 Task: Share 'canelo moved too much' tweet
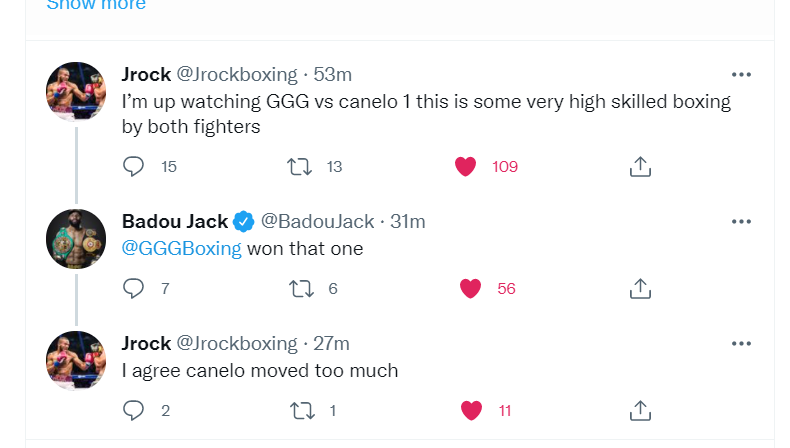(x=640, y=410)
